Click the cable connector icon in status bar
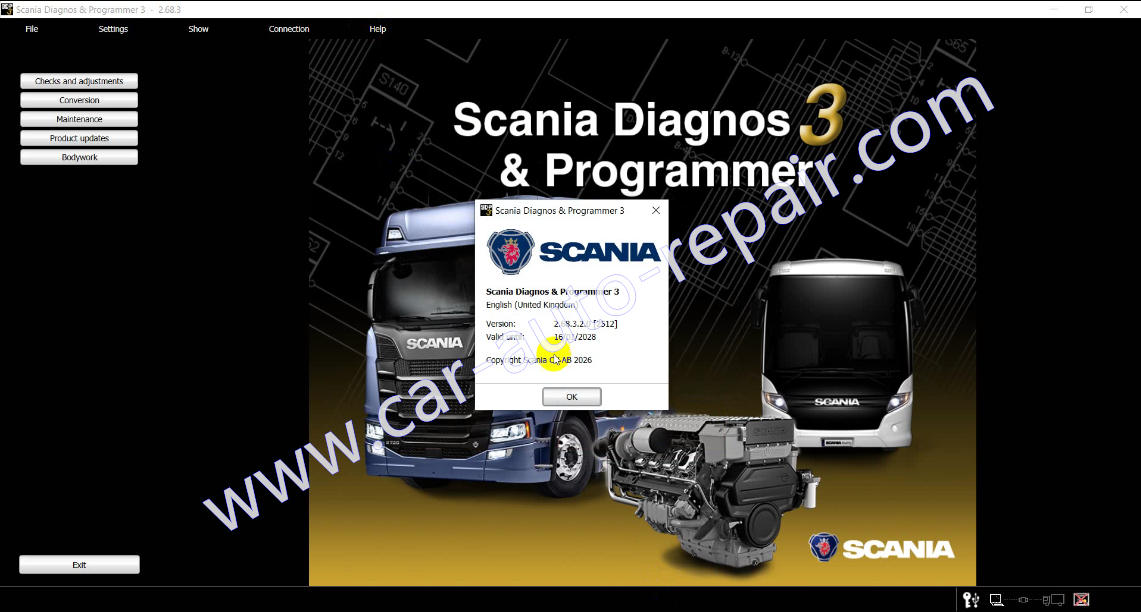Screen dimensions: 1141x612 tap(1023, 599)
